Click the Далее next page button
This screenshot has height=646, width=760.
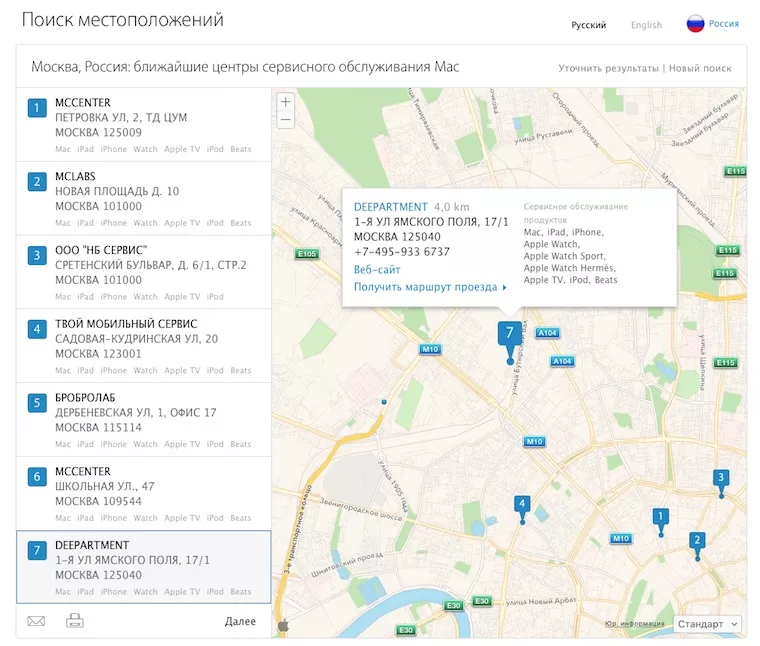[240, 621]
